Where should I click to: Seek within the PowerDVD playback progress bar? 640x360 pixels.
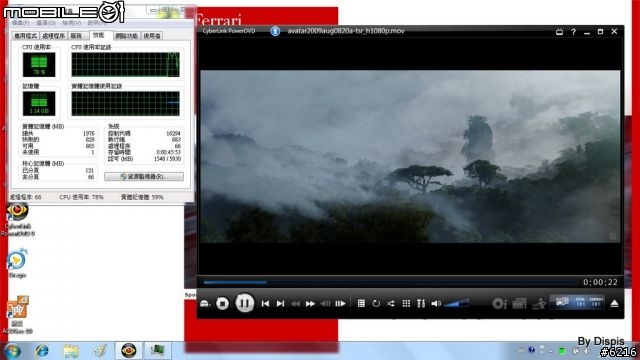coord(390,282)
